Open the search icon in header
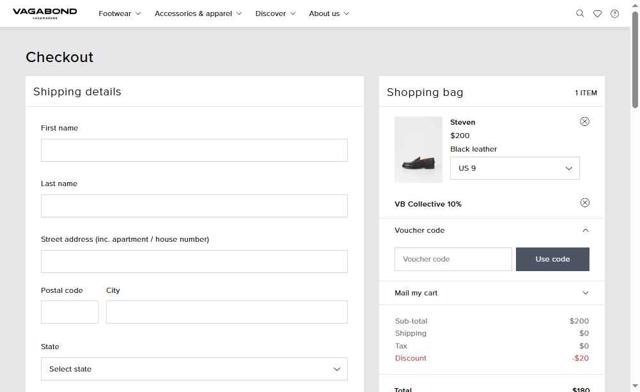This screenshot has width=640, height=392. tap(580, 13)
